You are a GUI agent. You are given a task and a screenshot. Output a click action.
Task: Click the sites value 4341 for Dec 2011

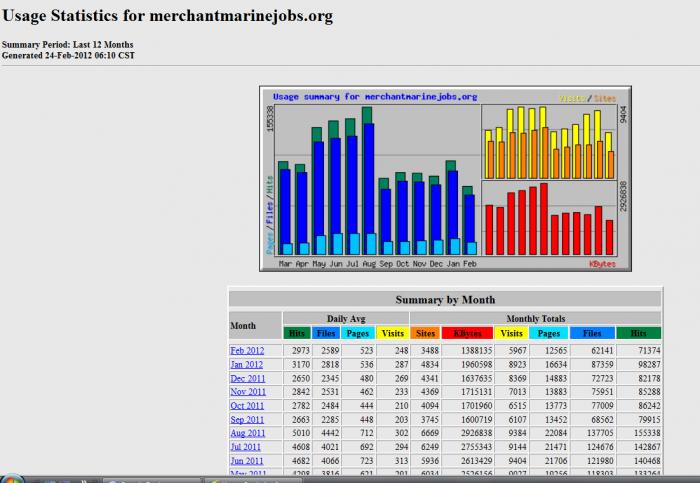(x=430, y=379)
